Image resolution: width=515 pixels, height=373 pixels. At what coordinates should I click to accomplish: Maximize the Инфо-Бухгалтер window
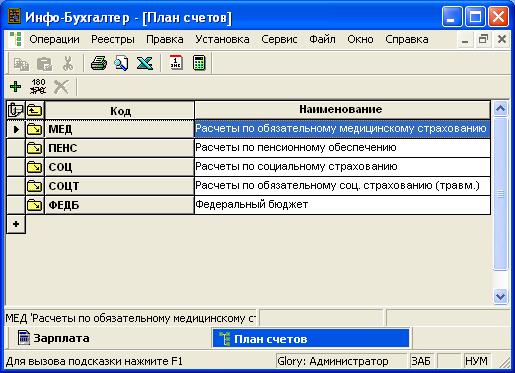[475, 16]
